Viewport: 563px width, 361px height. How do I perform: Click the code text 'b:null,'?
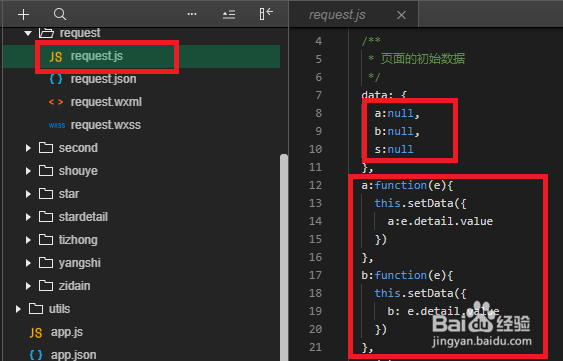(397, 131)
